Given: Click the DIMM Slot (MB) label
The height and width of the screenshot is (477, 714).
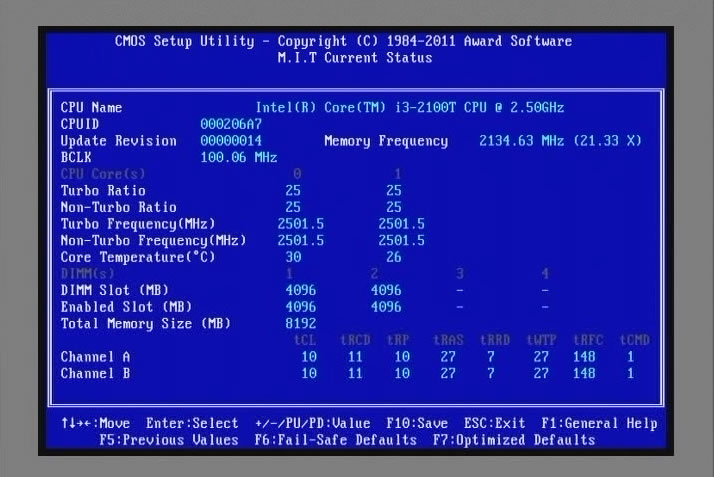Looking at the screenshot, I should pyautogui.click(x=114, y=290).
